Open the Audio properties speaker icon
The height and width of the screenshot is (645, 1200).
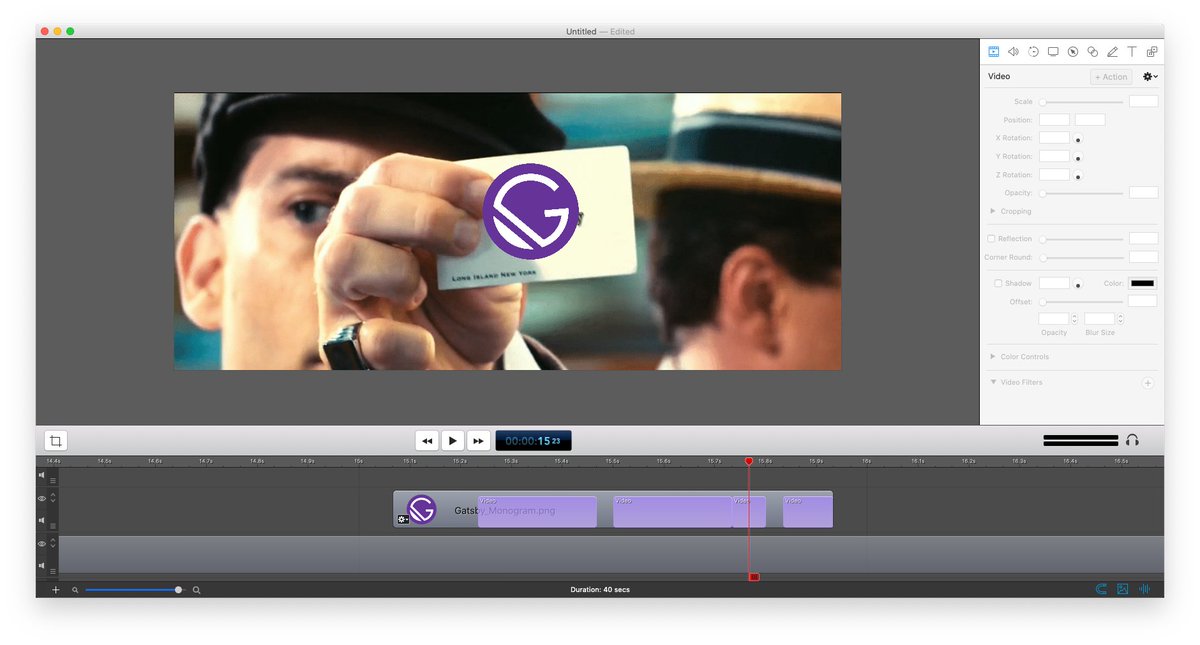(1013, 51)
